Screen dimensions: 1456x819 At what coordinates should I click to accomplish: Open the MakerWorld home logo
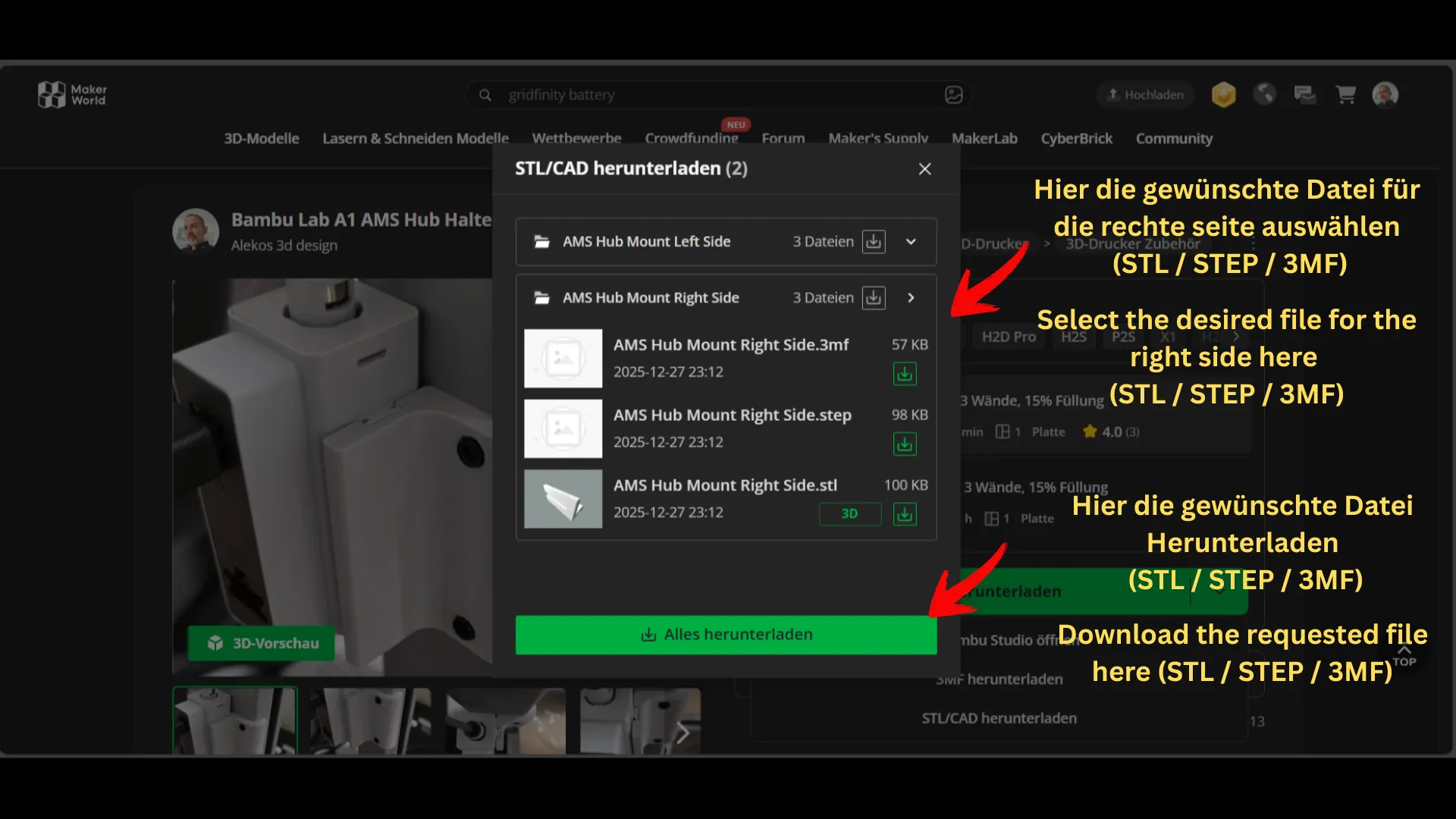coord(73,95)
